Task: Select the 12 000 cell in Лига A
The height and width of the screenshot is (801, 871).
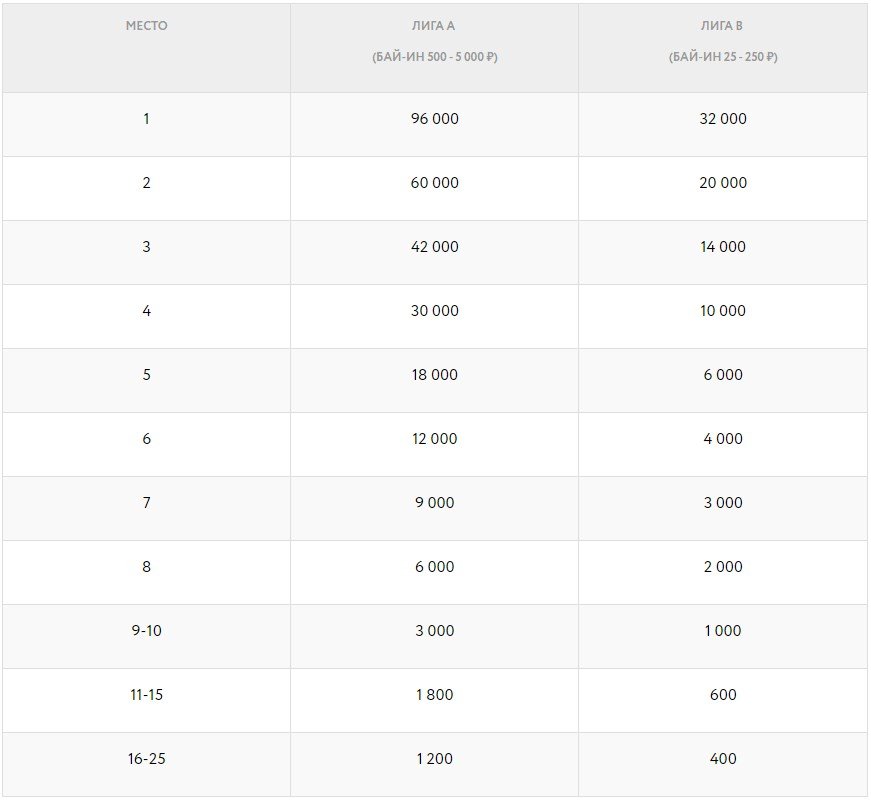Action: (x=434, y=439)
